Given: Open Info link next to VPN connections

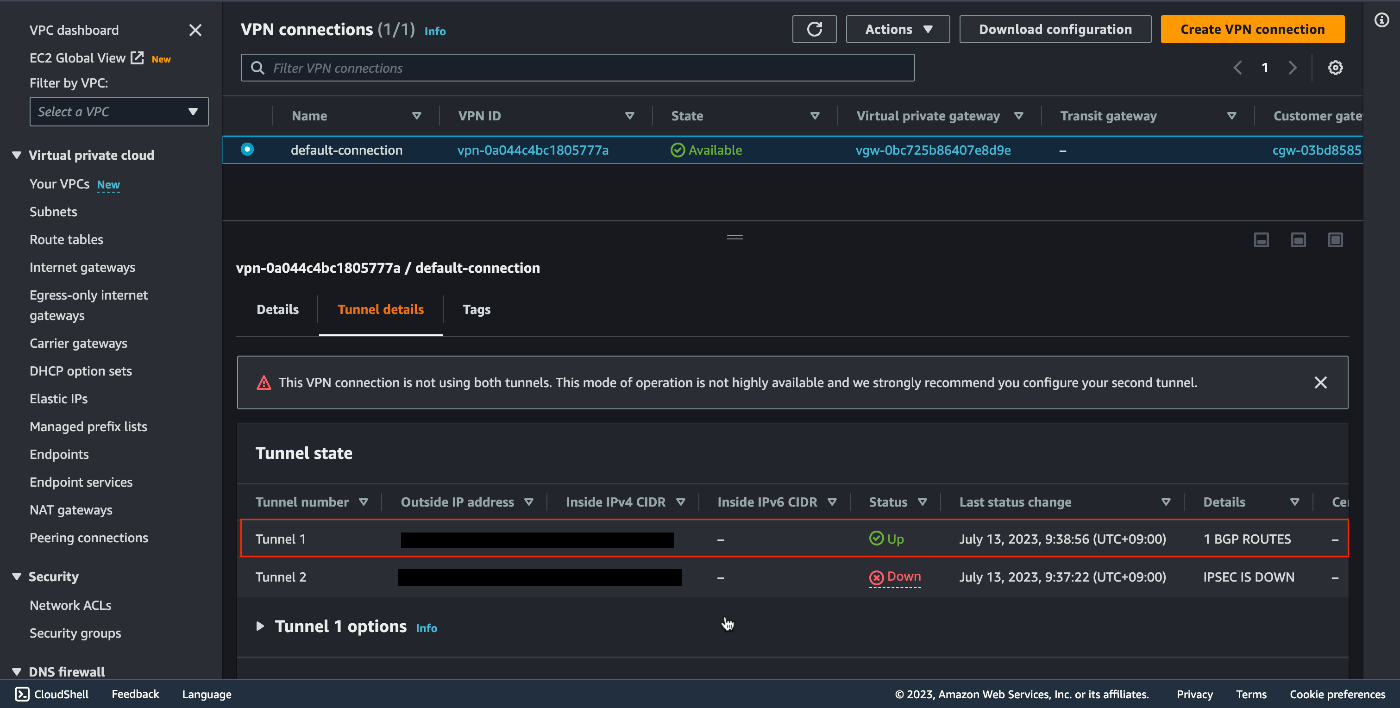Looking at the screenshot, I should (x=435, y=31).
